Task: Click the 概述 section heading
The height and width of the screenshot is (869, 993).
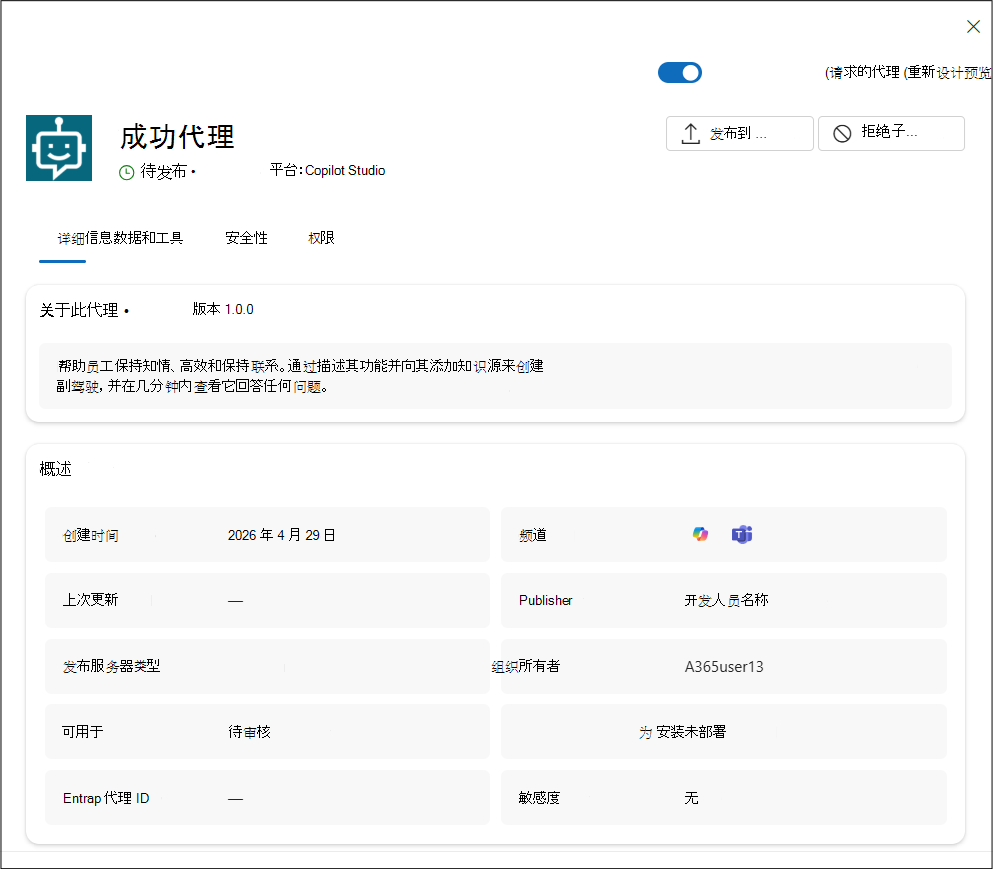Action: pyautogui.click(x=56, y=469)
